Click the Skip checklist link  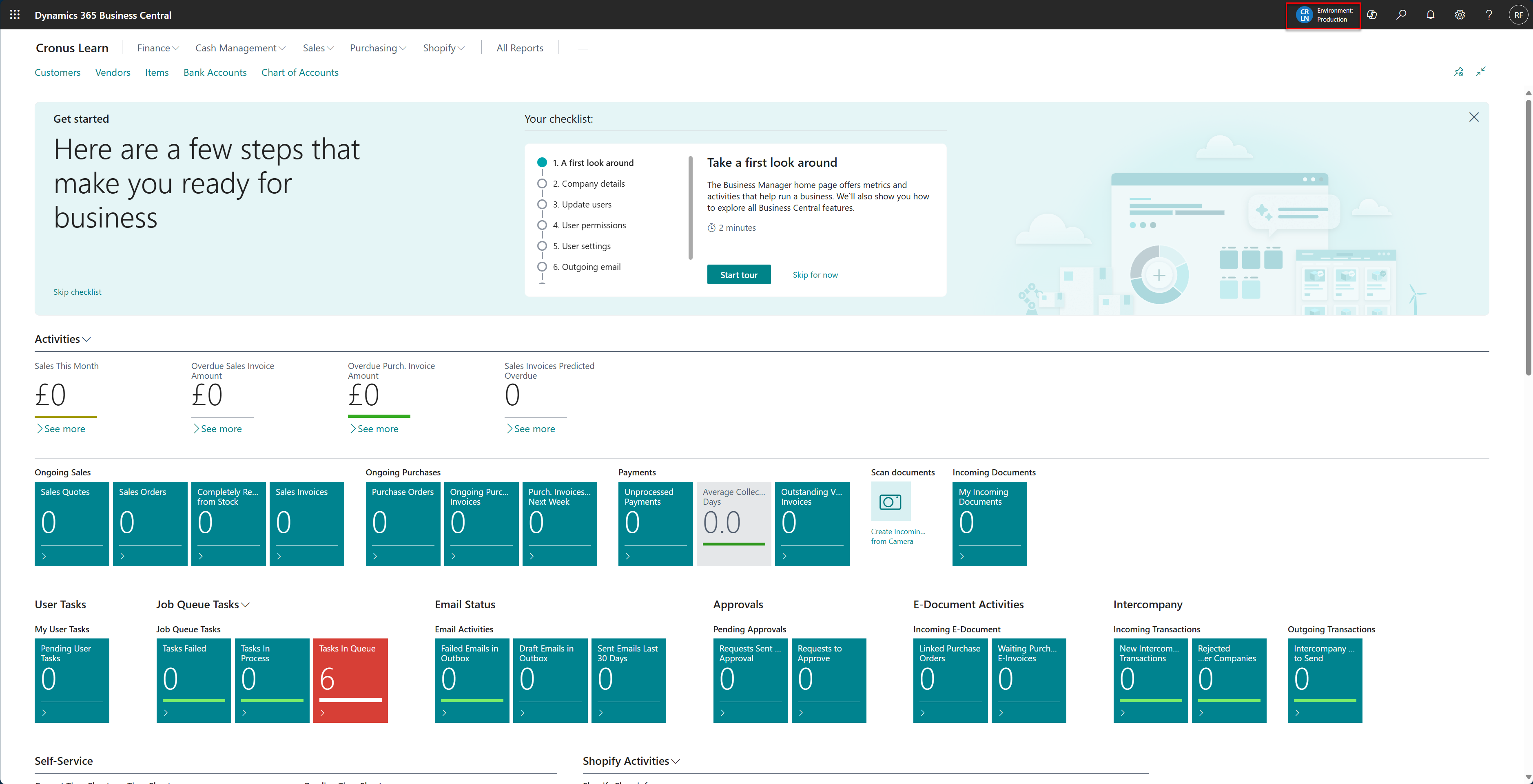(78, 292)
